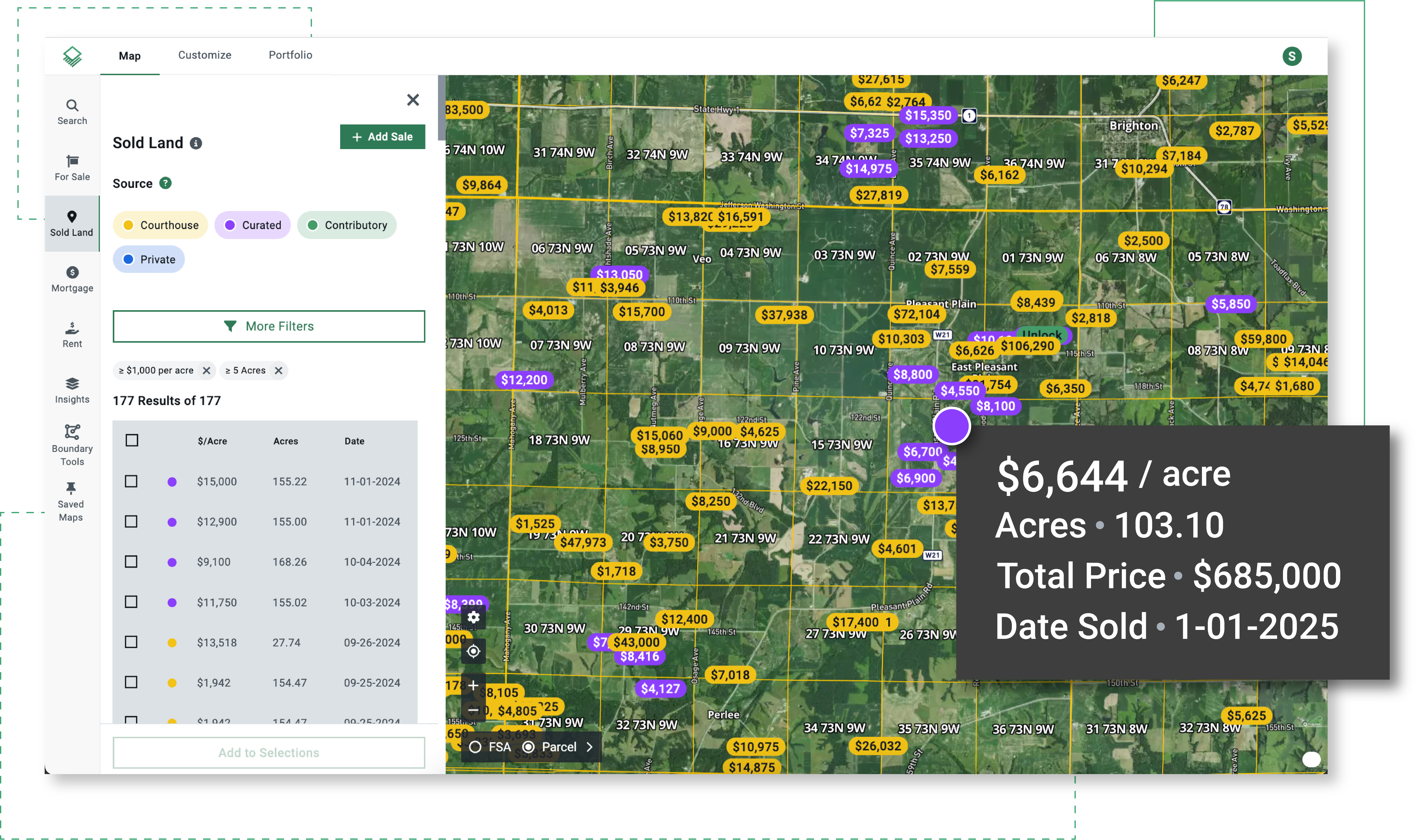Open Boundary Tools from the sidebar
The width and height of the screenshot is (1417, 840).
72,445
